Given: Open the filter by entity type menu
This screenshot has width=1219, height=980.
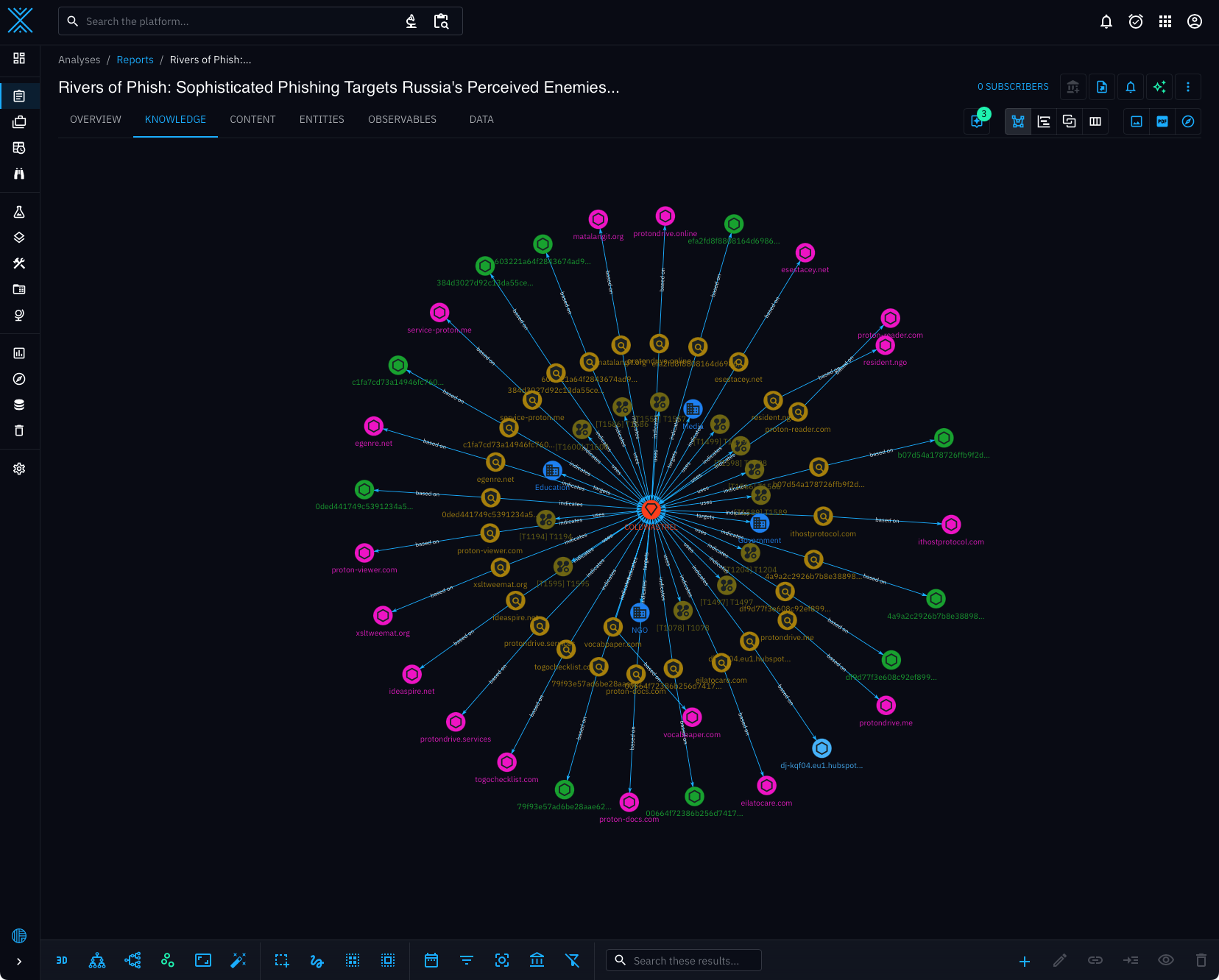Looking at the screenshot, I should (x=467, y=960).
